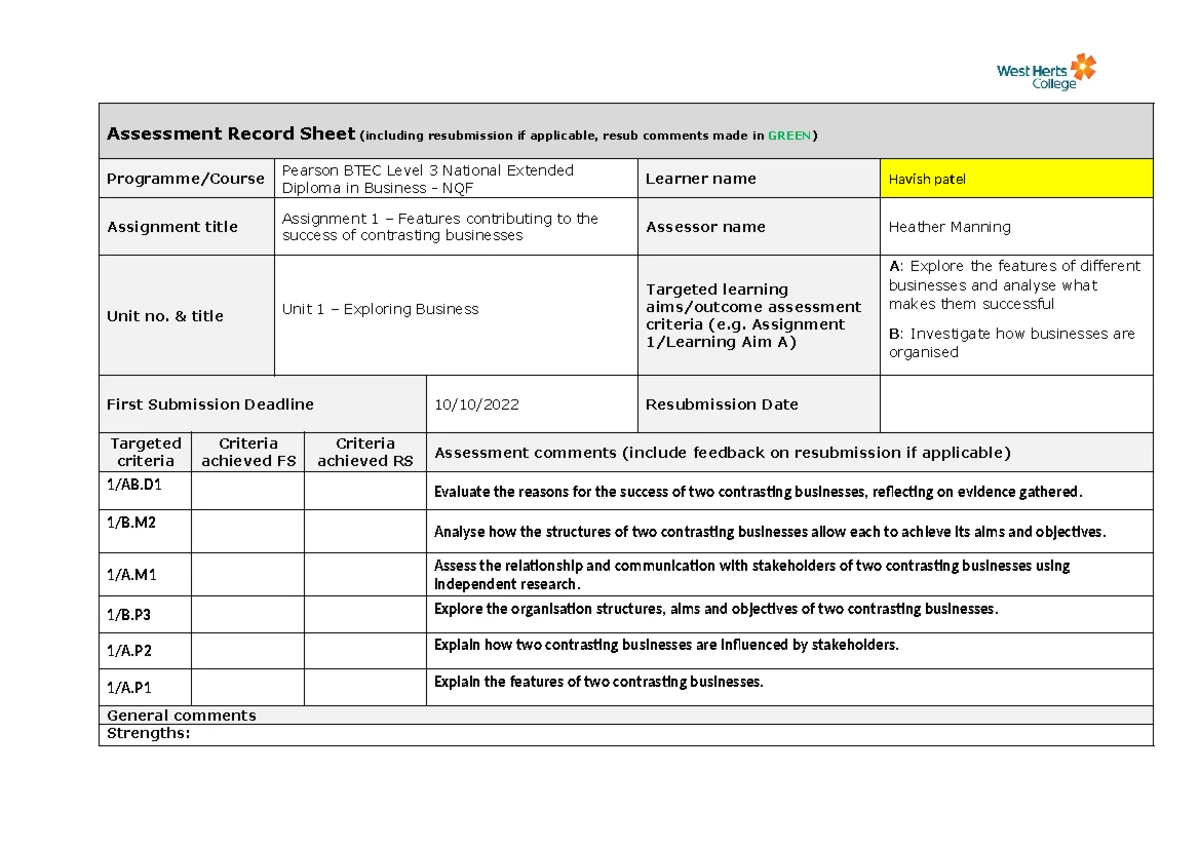
Task: Select the date '10/10/2022'
Action: point(476,405)
